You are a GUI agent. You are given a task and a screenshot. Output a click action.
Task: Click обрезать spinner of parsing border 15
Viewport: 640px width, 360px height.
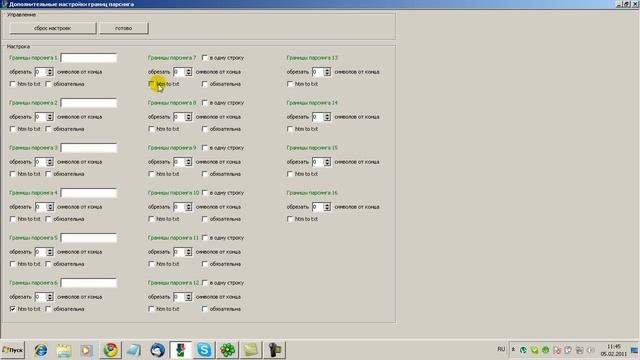pos(321,162)
